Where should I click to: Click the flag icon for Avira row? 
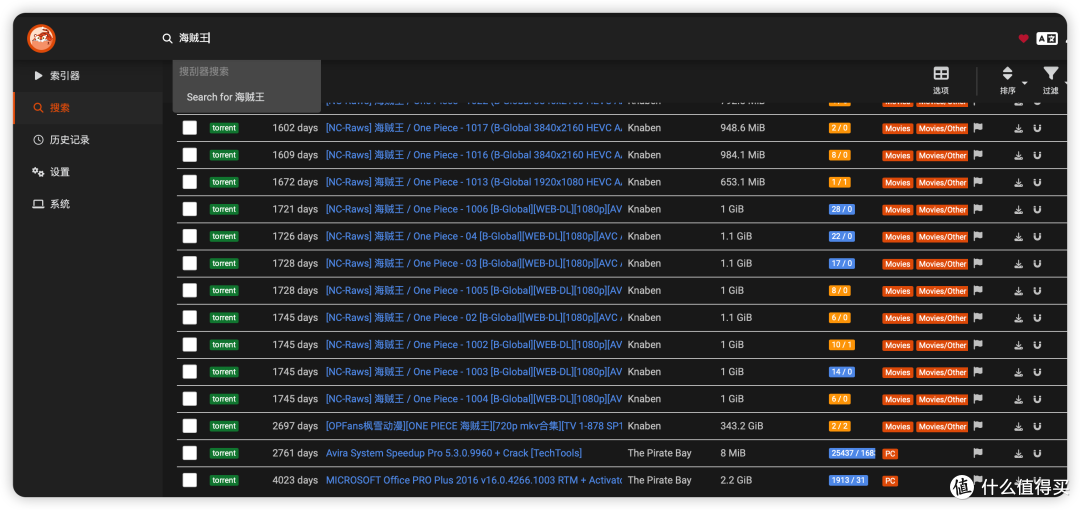click(977, 453)
